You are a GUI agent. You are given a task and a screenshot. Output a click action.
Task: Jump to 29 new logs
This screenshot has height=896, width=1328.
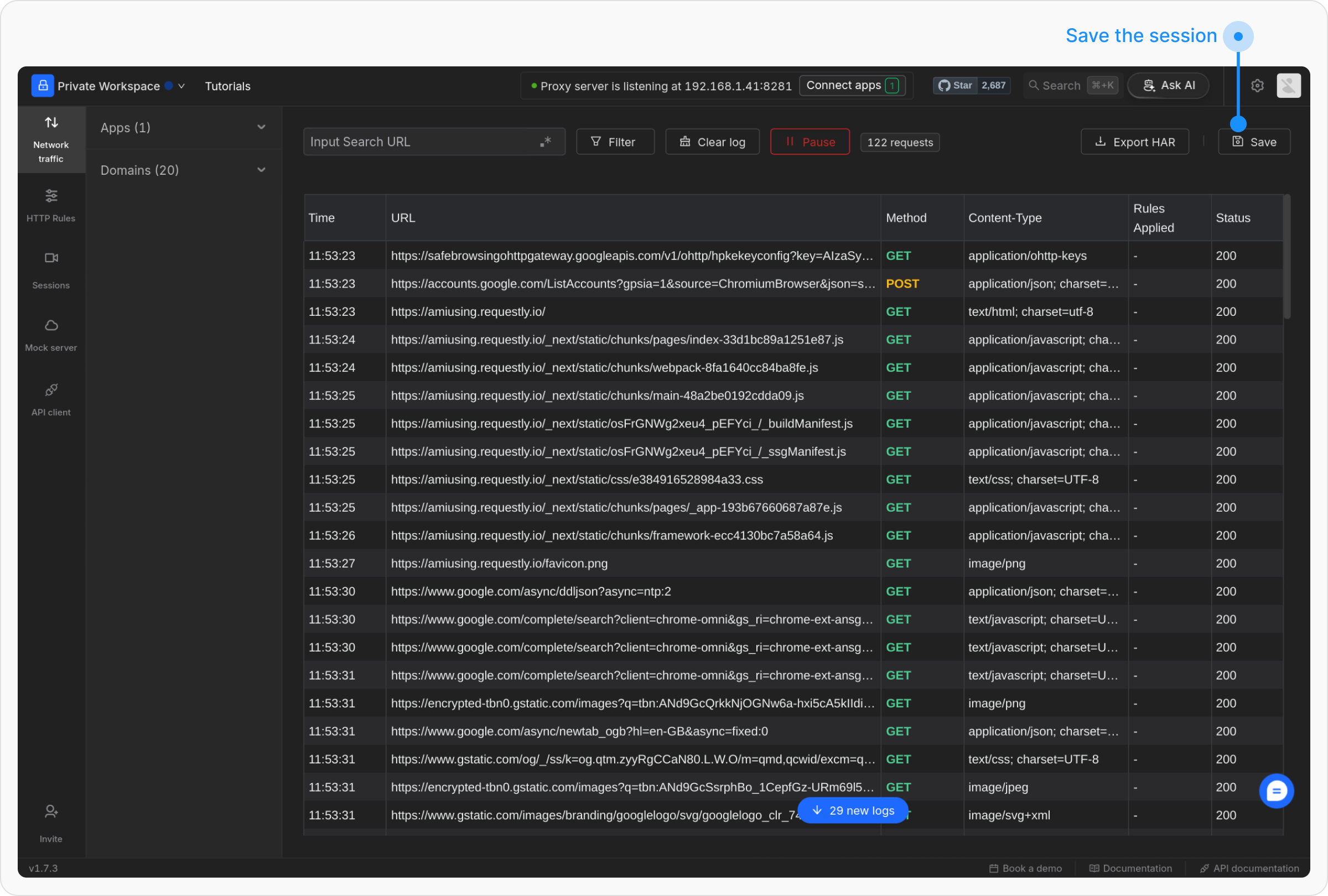853,810
